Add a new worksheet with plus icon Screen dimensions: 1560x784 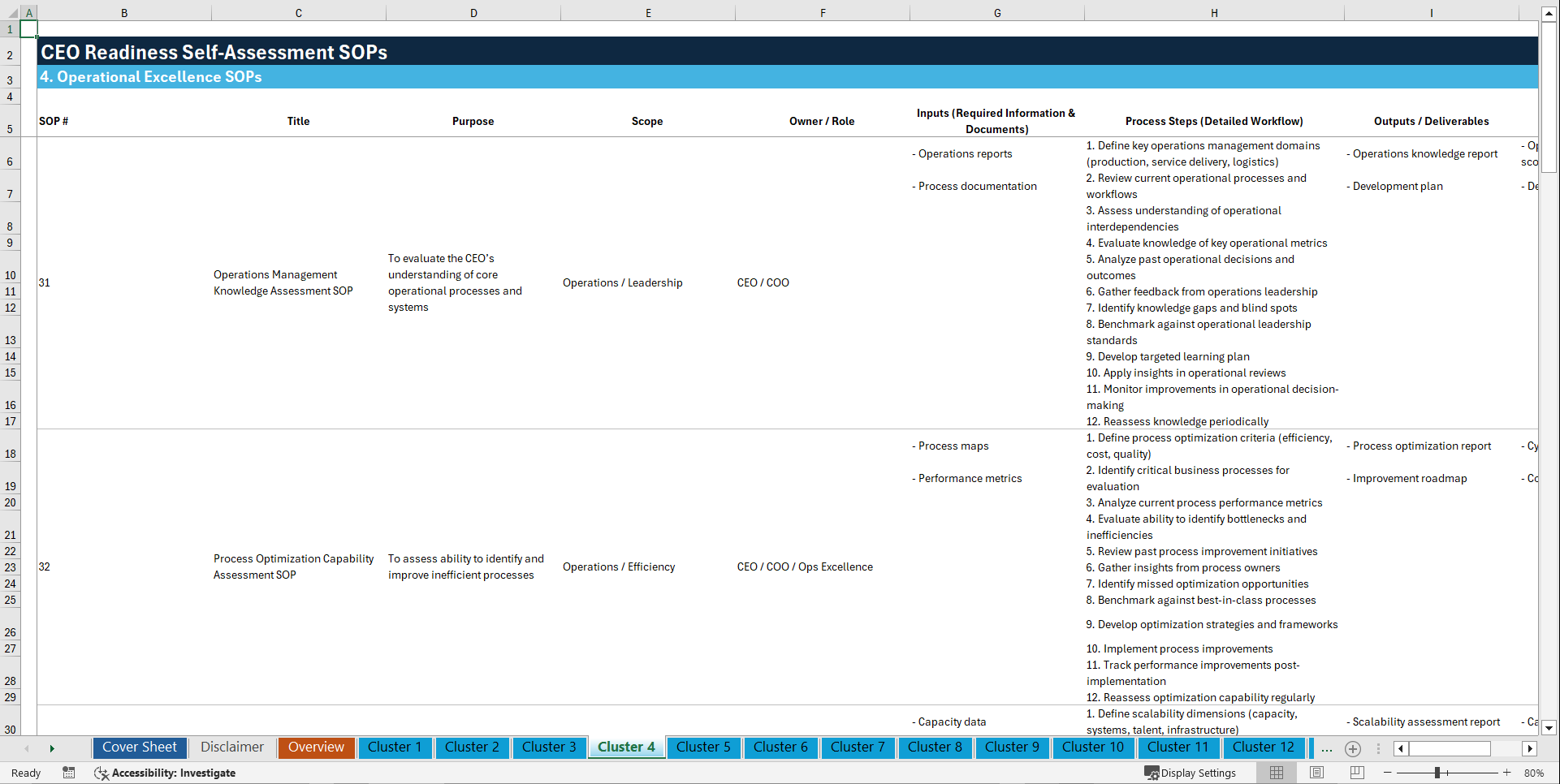tap(1353, 748)
